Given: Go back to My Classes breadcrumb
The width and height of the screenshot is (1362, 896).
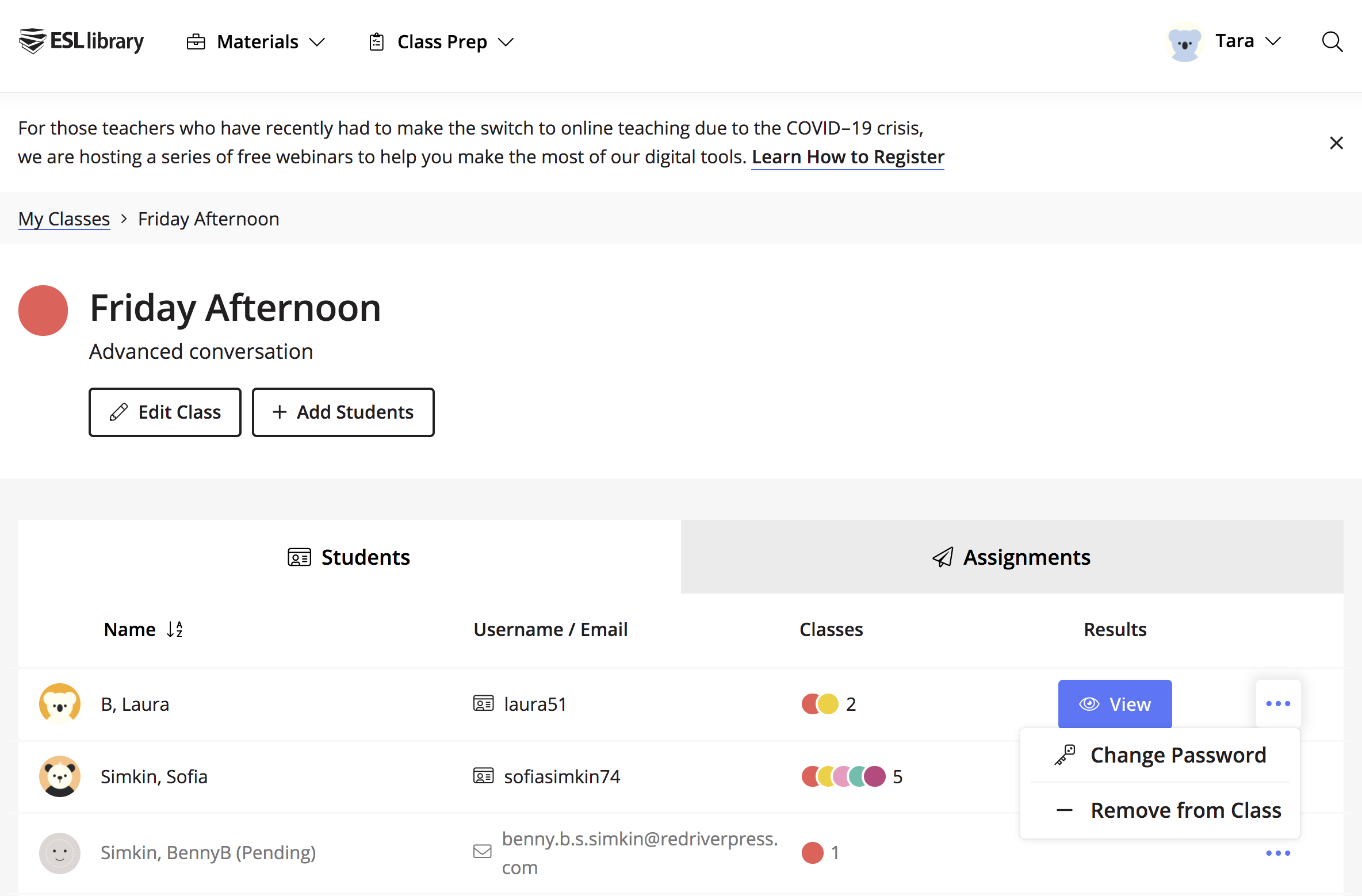Looking at the screenshot, I should coord(64,219).
